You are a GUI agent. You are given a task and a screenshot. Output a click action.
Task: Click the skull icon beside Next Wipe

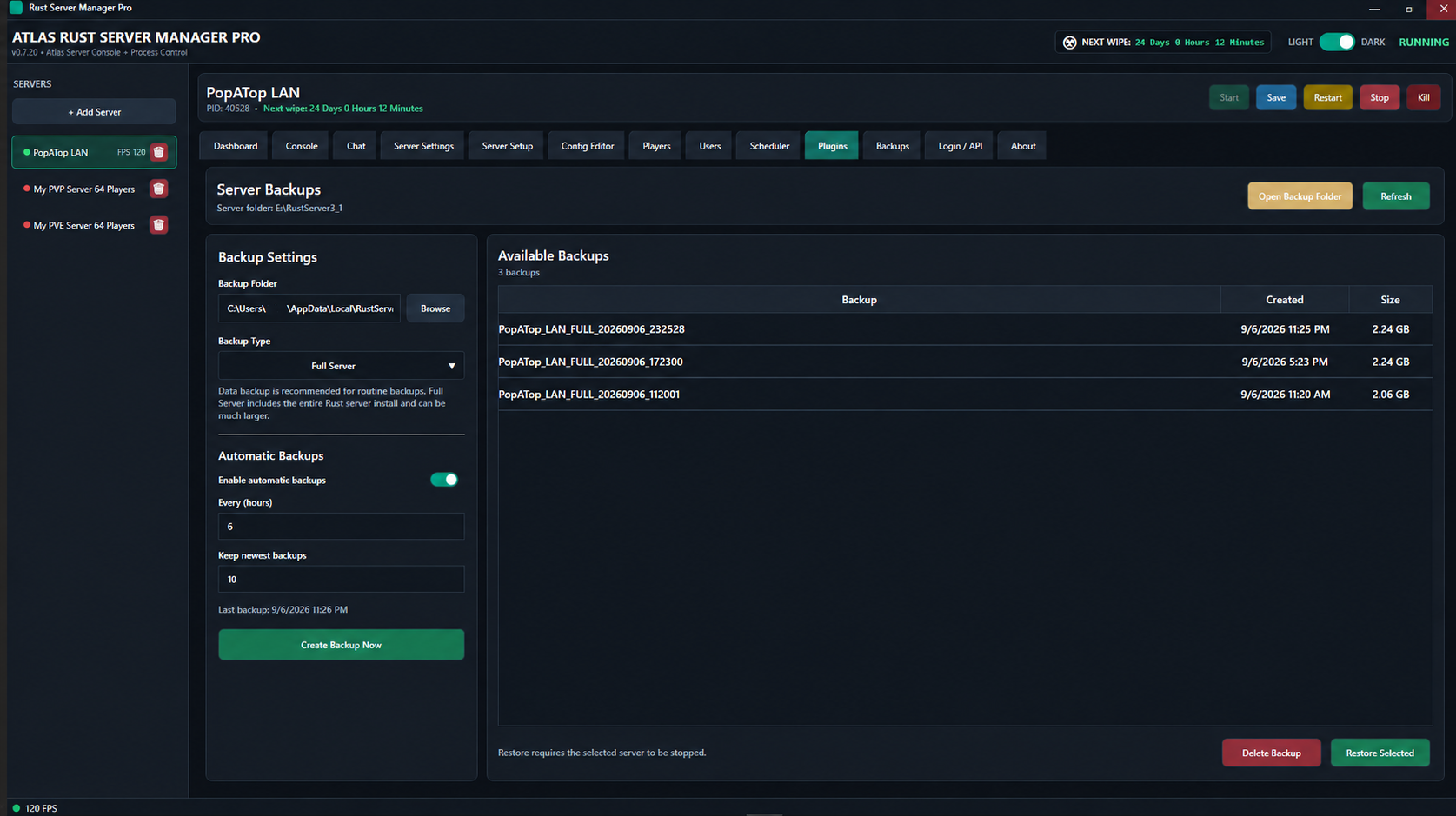click(x=1069, y=43)
